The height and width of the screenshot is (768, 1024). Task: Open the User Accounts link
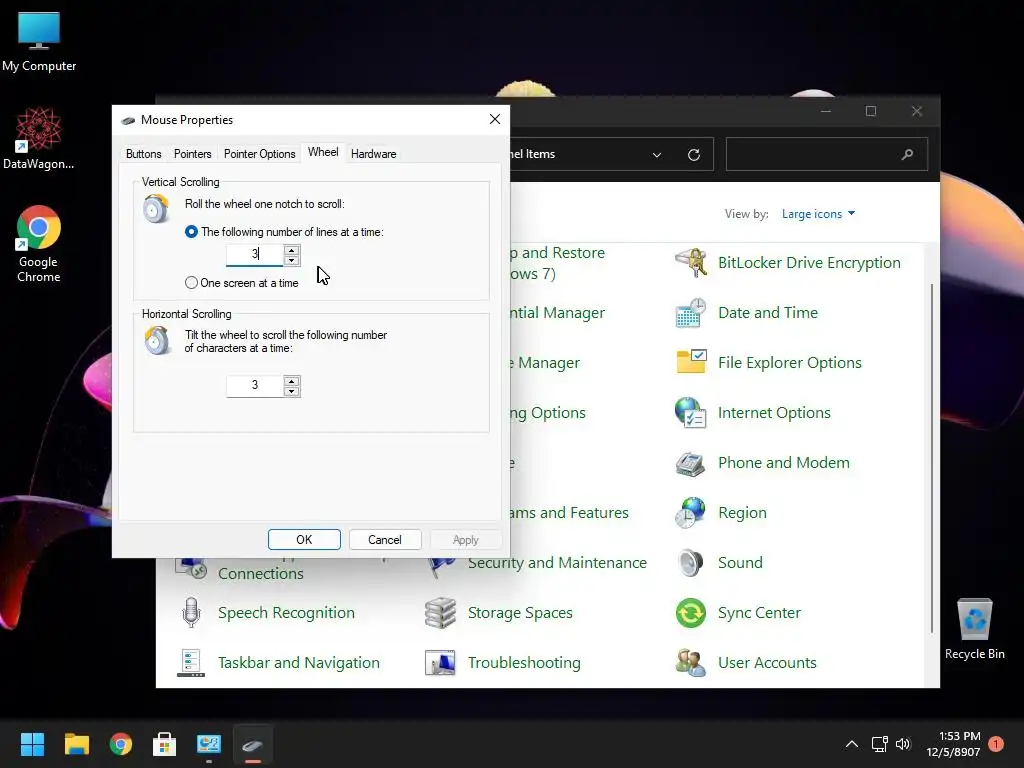point(767,663)
